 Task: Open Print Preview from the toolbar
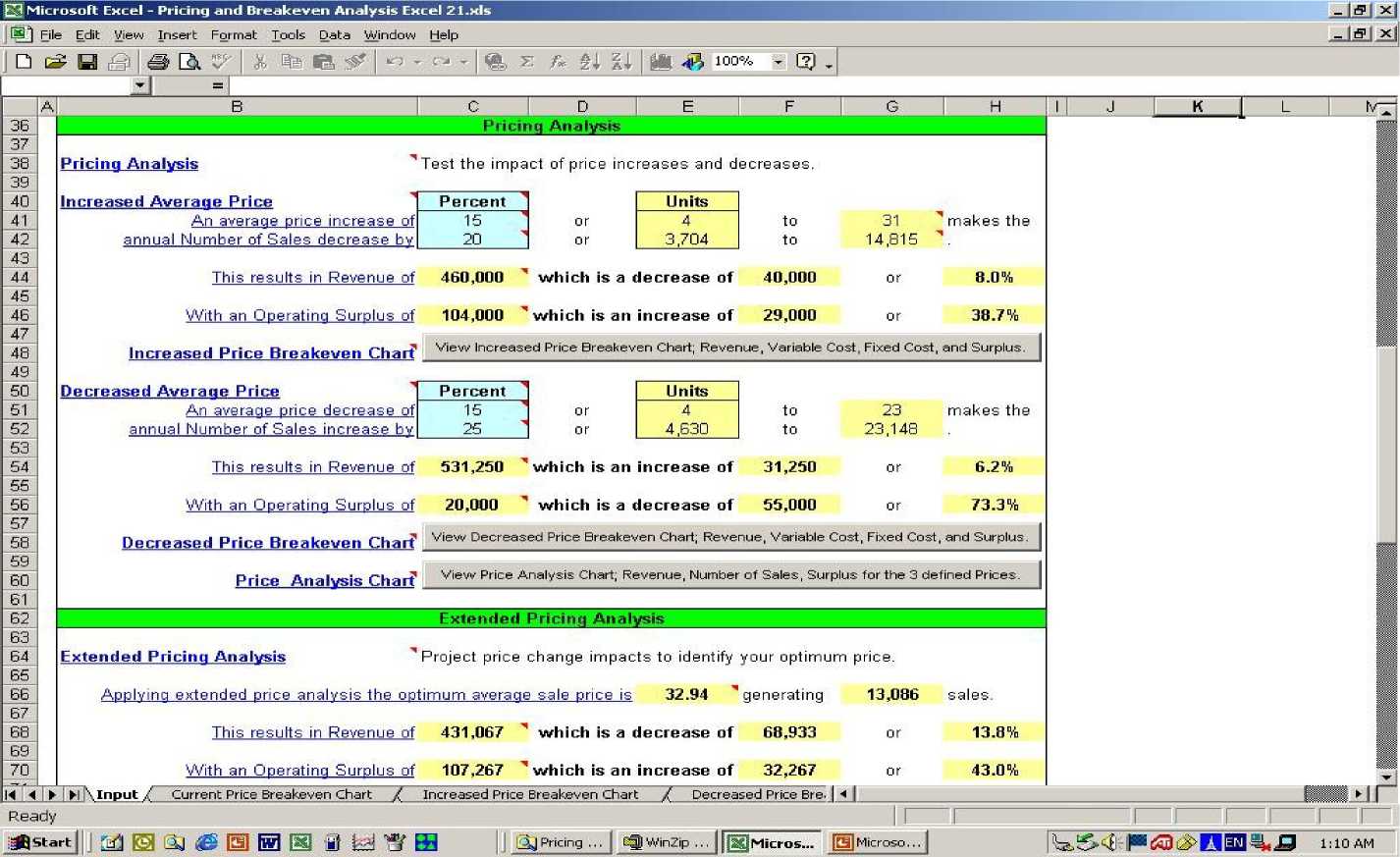[x=189, y=62]
